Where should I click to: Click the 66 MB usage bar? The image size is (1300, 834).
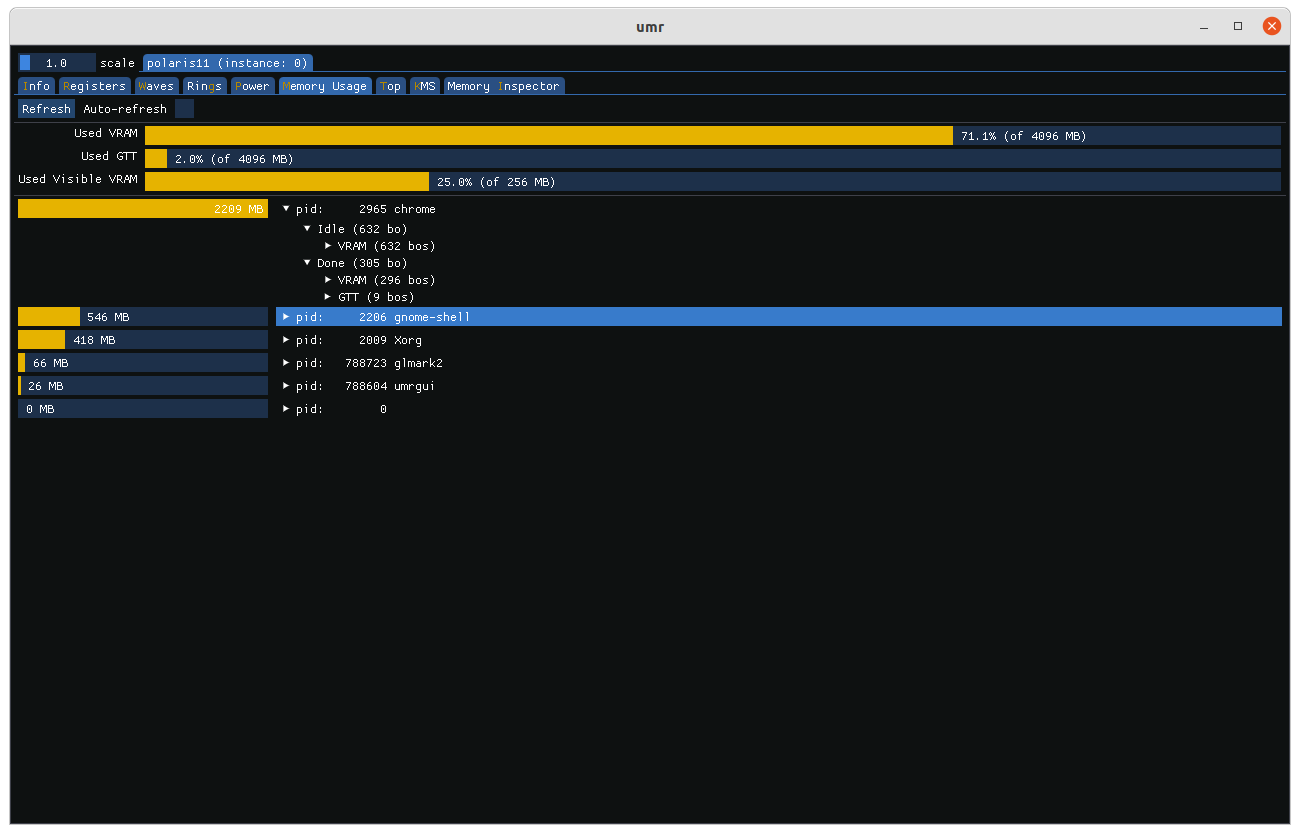[x=143, y=363]
